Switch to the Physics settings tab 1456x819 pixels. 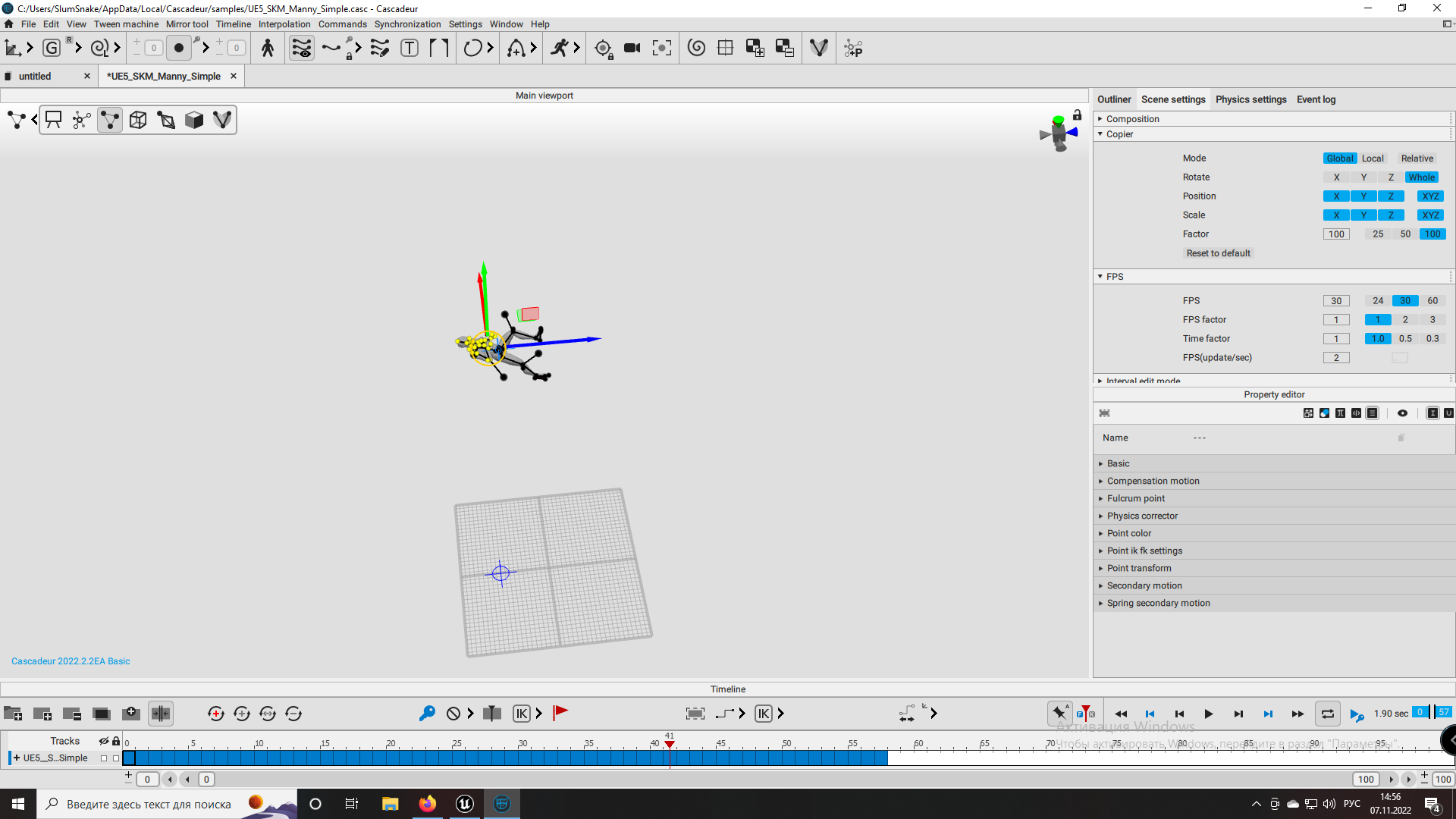1250,99
